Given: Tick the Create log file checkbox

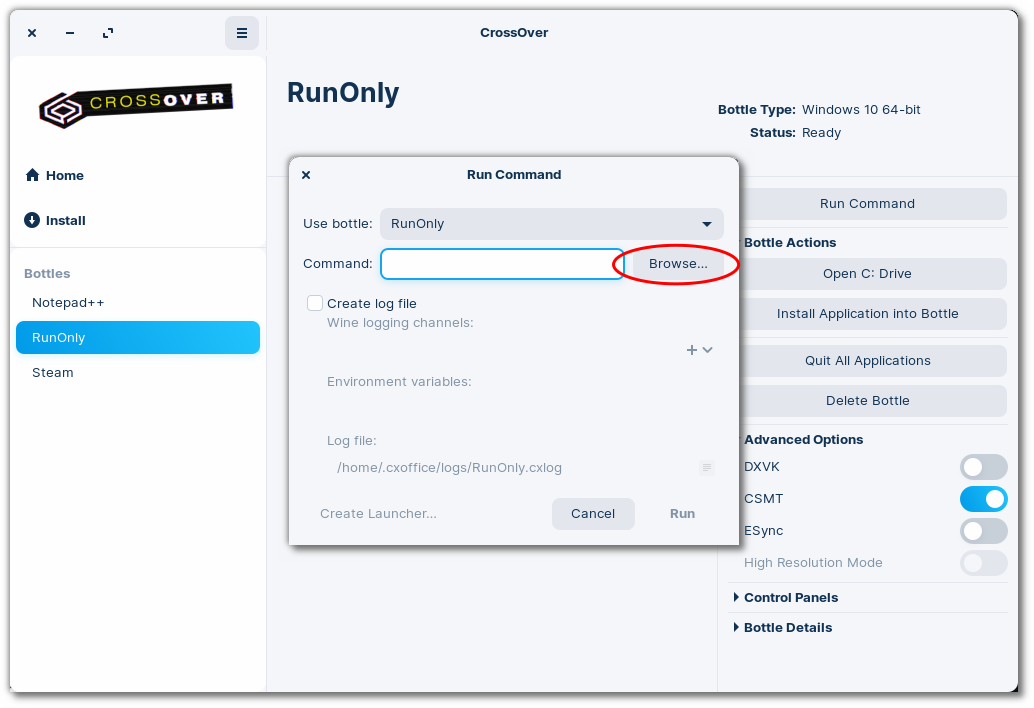Looking at the screenshot, I should [315, 303].
